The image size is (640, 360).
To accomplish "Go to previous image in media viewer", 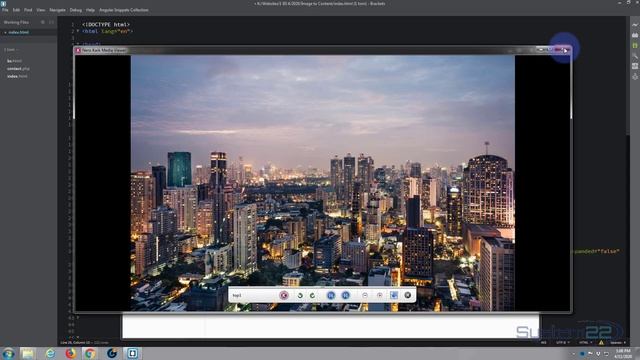I will [x=331, y=295].
